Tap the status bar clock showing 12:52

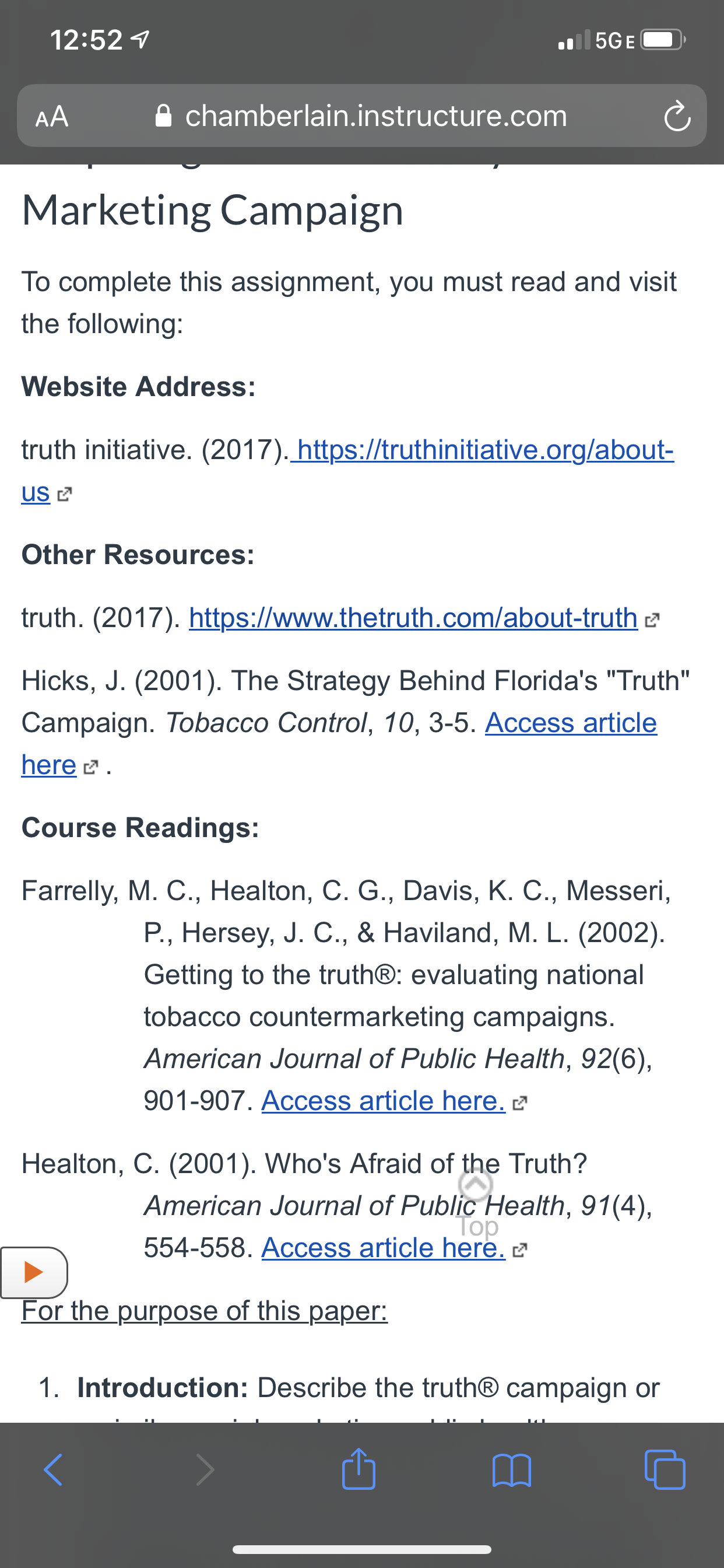(86, 40)
